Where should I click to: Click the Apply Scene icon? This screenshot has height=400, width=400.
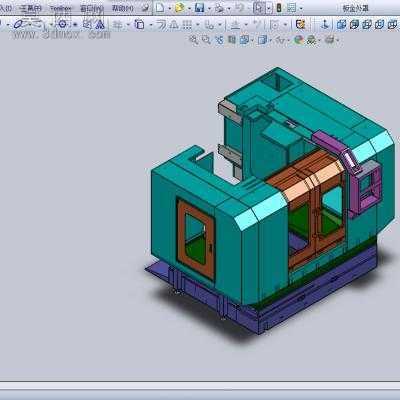(x=312, y=40)
